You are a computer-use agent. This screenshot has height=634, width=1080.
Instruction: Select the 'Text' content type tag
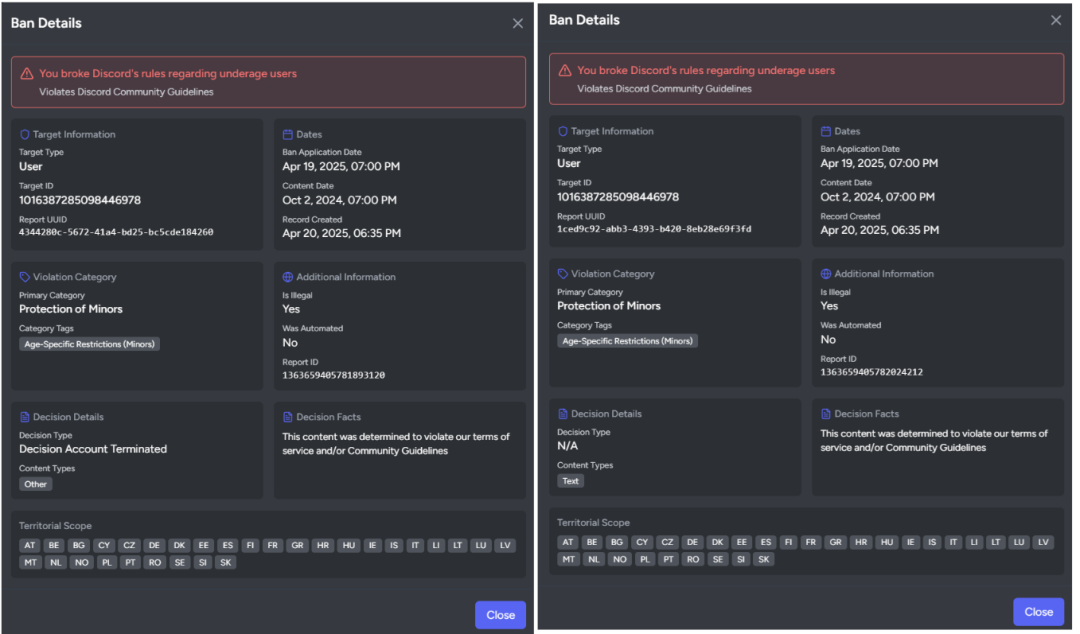pyautogui.click(x=570, y=481)
